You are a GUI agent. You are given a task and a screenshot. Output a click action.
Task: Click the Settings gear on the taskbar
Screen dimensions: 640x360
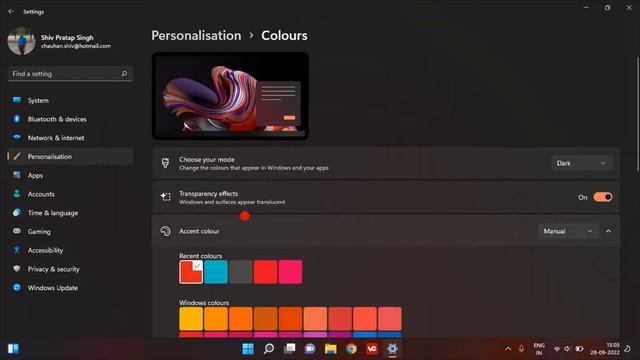tap(392, 349)
